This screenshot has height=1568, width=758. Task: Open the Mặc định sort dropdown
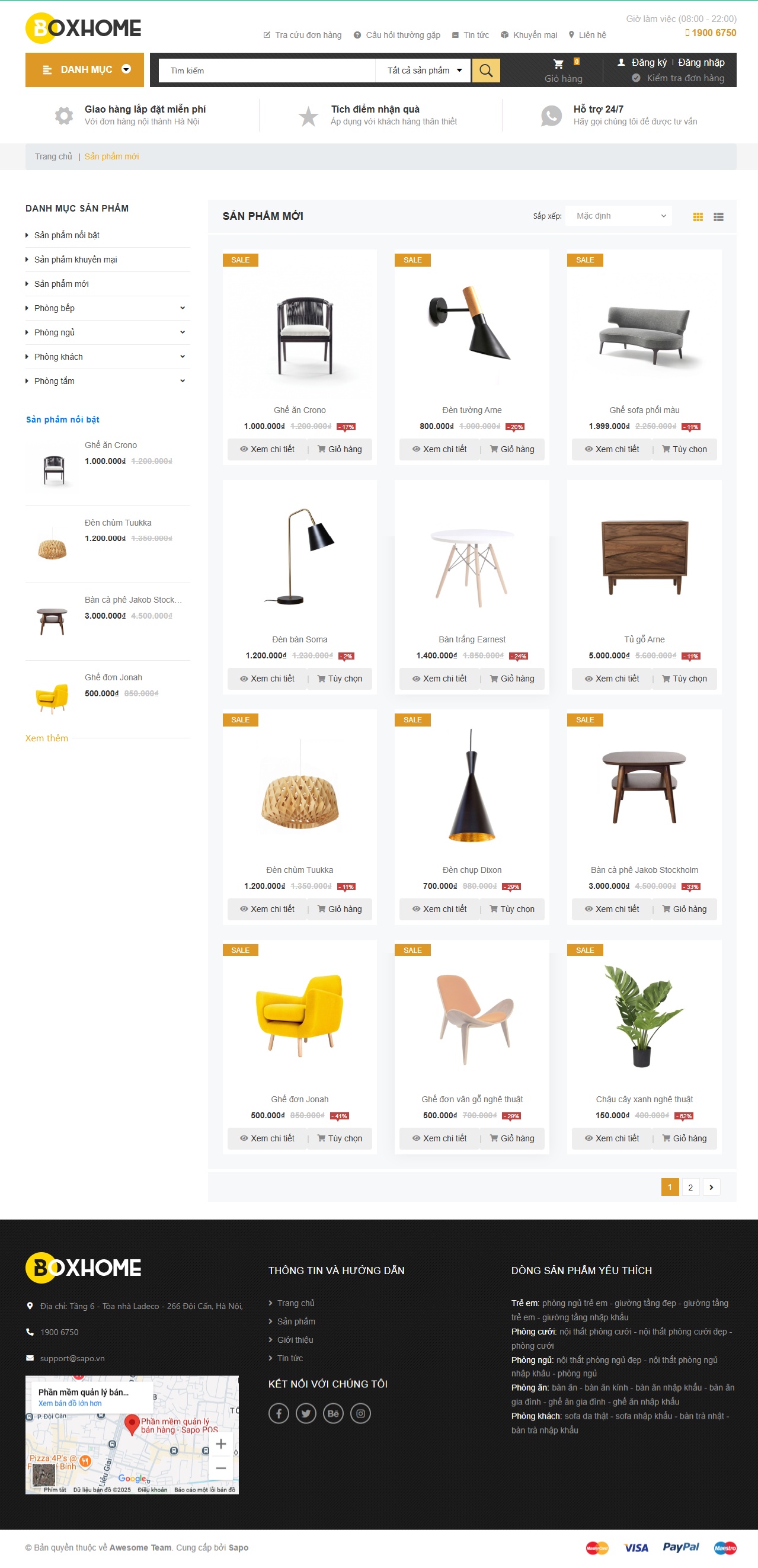tap(619, 216)
